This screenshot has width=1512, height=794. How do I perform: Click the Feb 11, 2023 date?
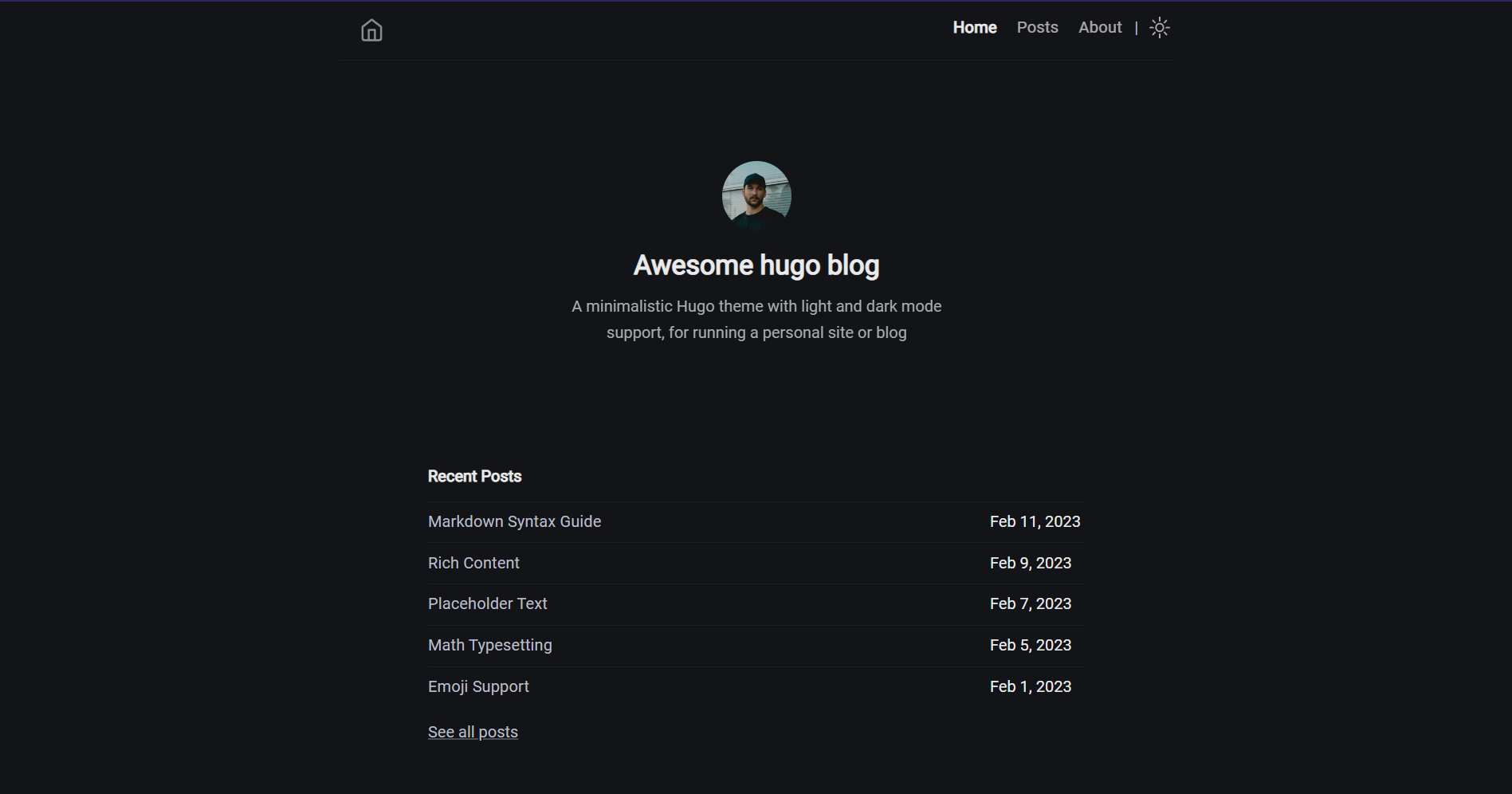pyautogui.click(x=1035, y=522)
